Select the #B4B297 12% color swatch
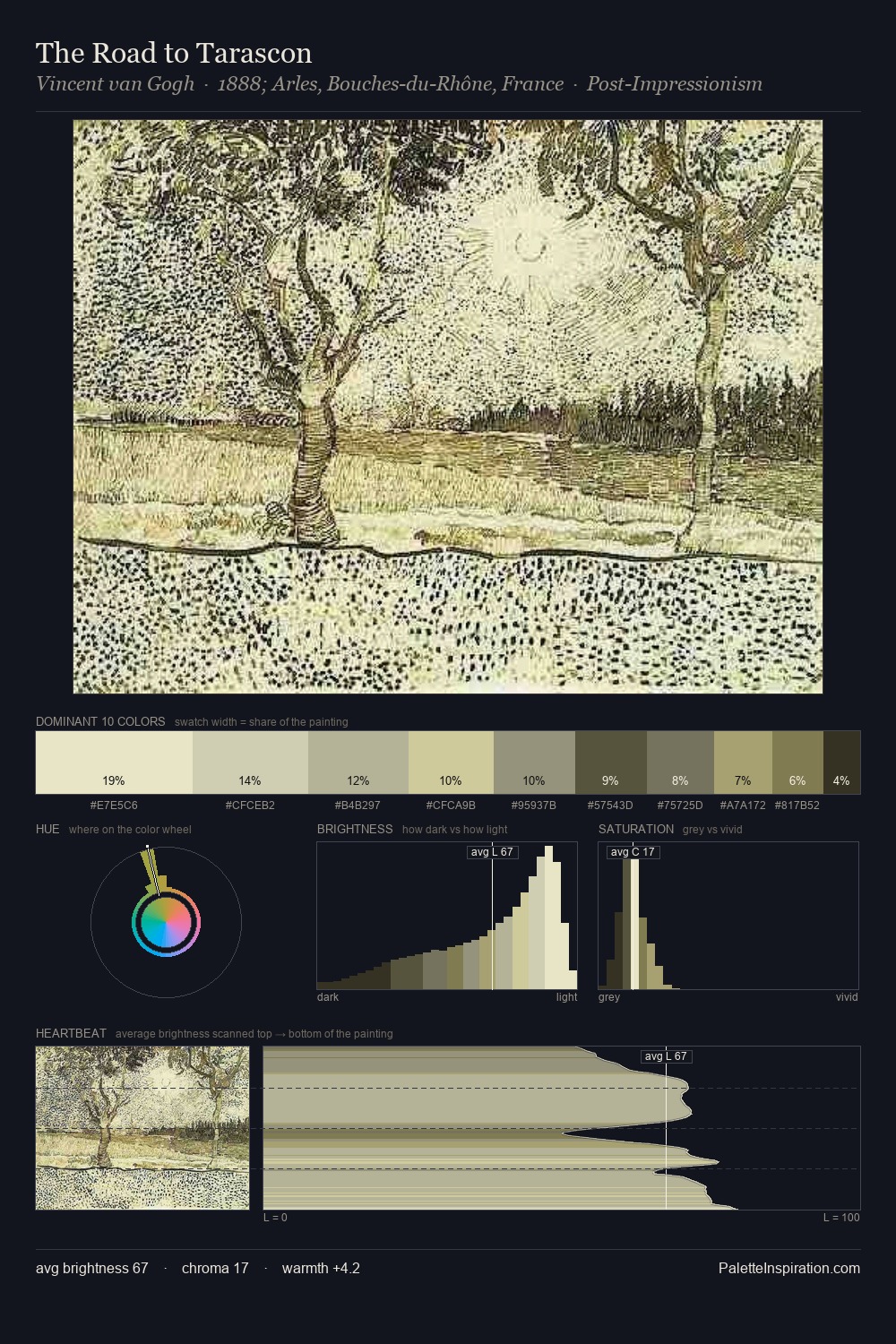 tap(358, 762)
